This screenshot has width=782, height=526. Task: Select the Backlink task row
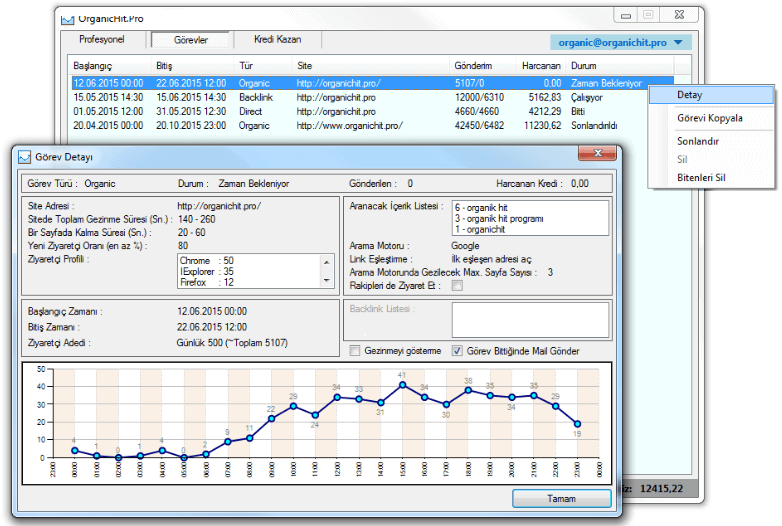[x=372, y=97]
